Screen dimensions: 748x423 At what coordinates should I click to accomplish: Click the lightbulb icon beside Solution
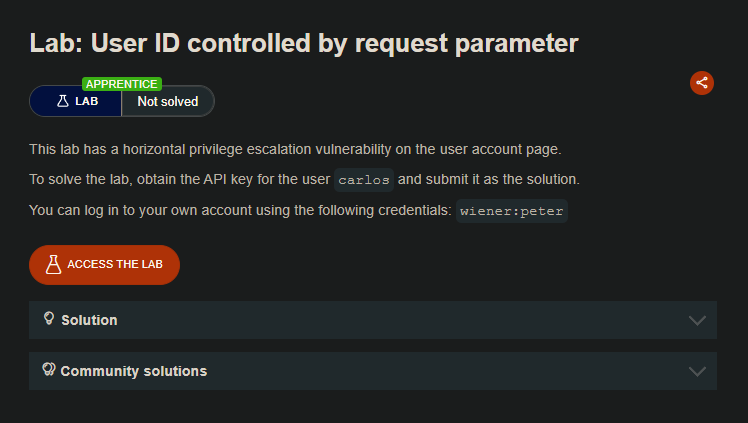[x=48, y=319]
